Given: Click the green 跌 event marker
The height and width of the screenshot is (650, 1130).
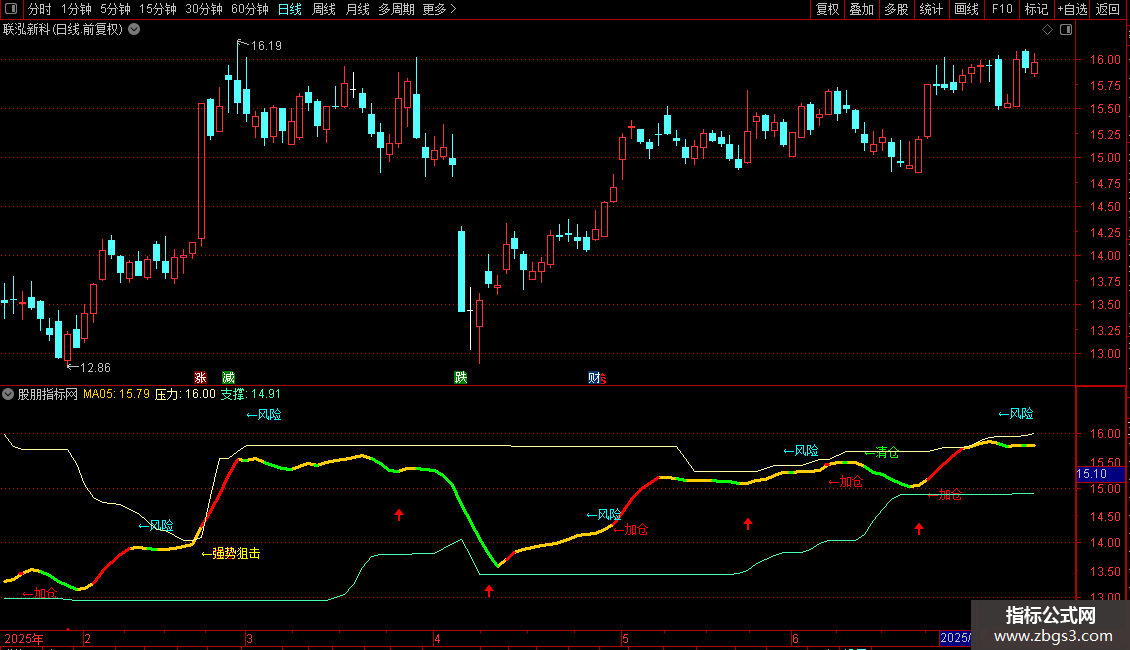Looking at the screenshot, I should coord(461,378).
